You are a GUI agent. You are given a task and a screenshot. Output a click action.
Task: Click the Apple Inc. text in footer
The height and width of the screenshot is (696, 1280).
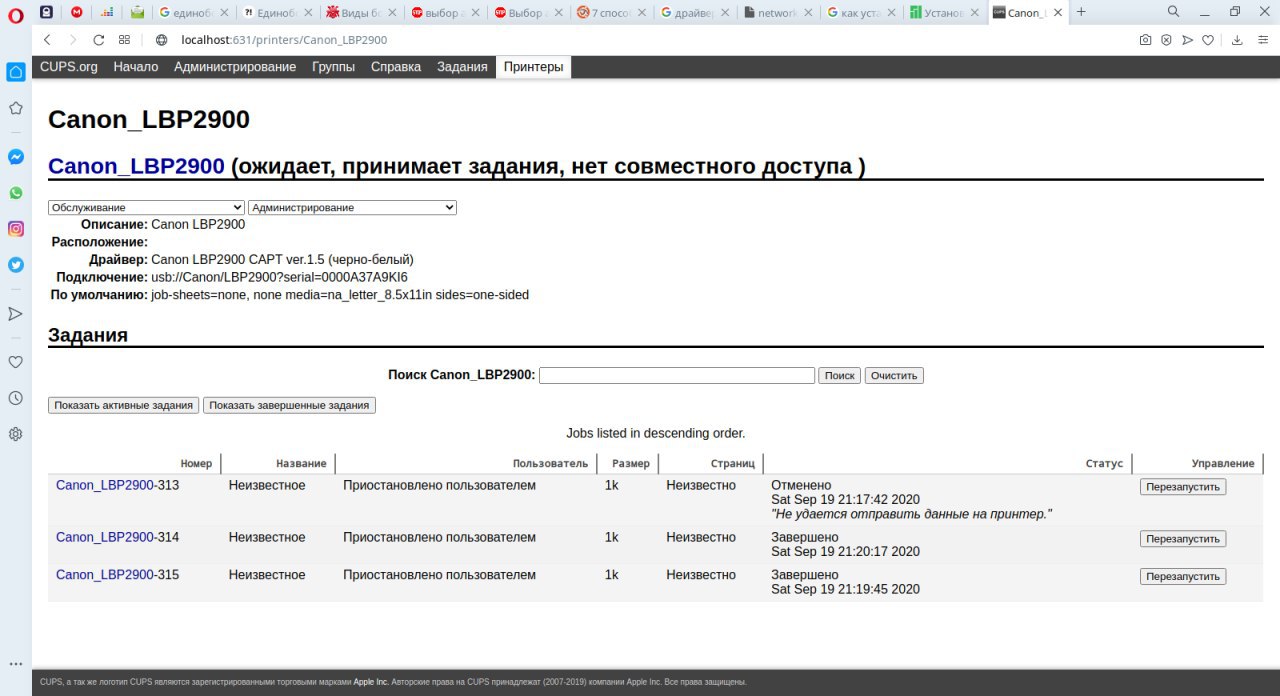370,682
